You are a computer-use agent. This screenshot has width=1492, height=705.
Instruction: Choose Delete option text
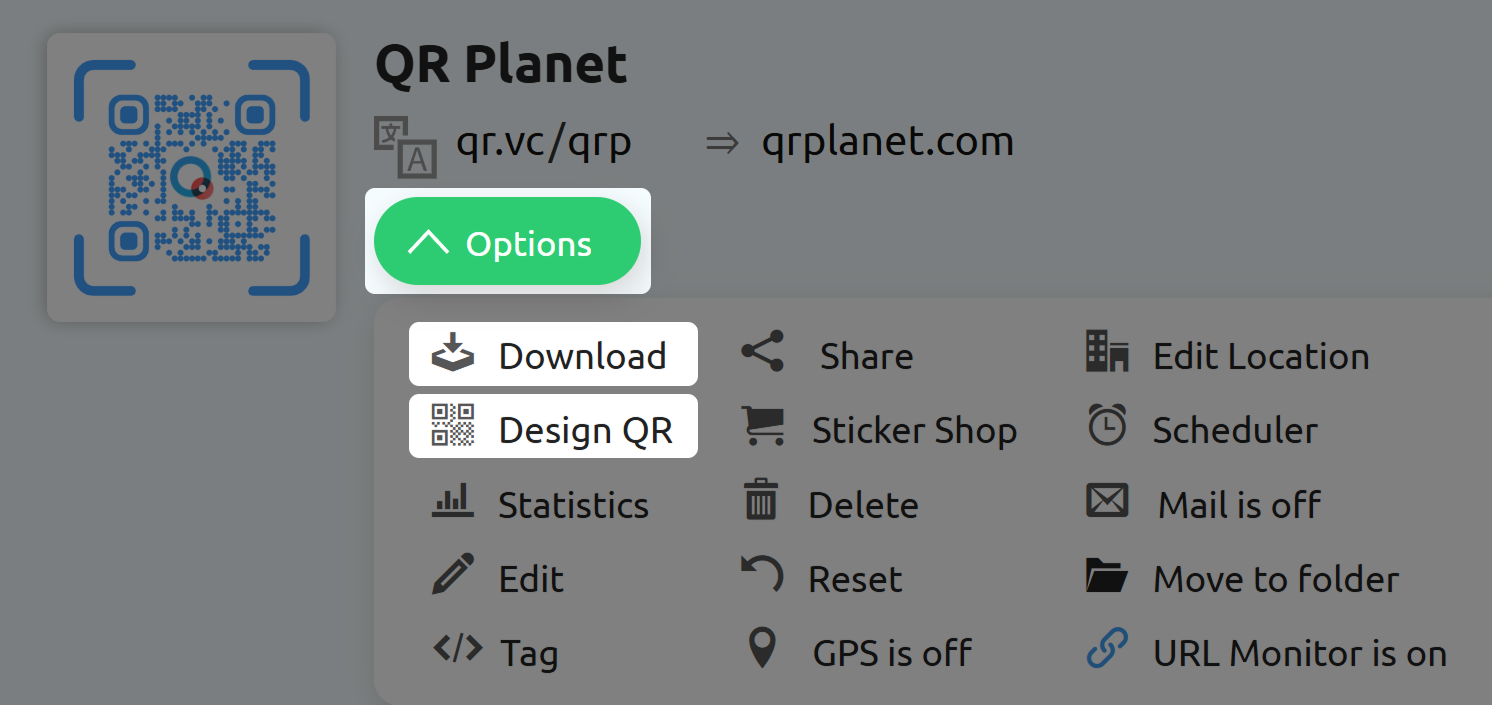click(x=864, y=505)
